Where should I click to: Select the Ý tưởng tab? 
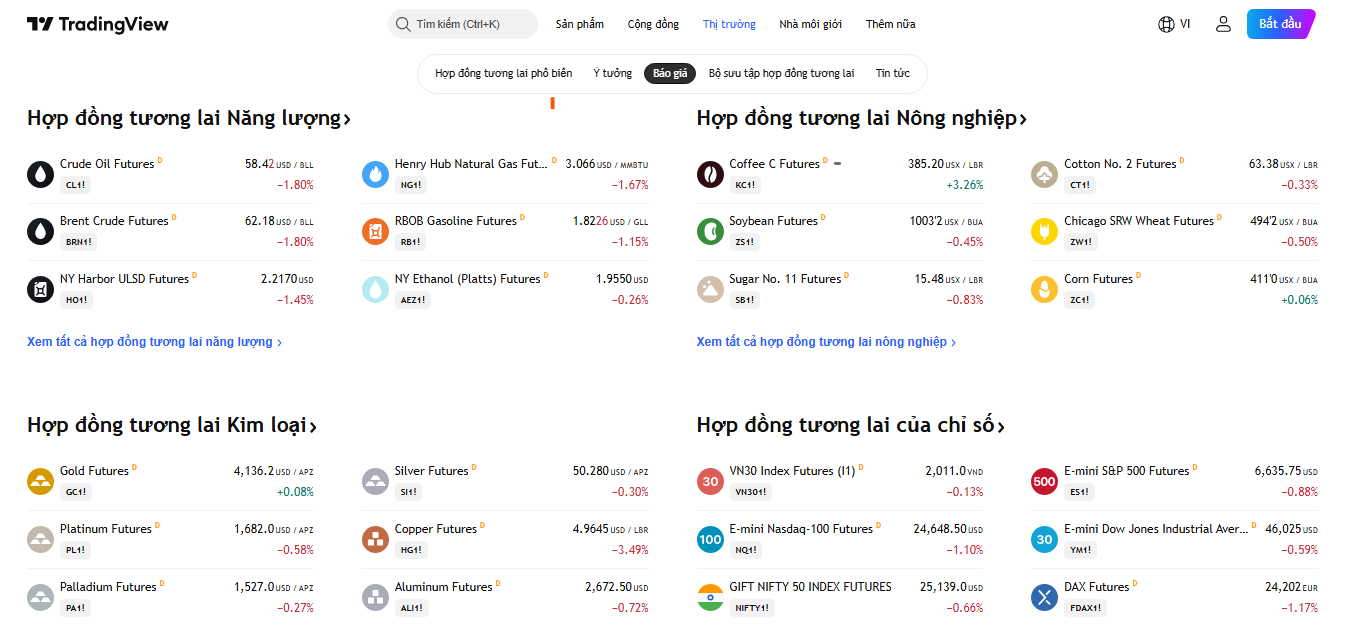pyautogui.click(x=612, y=73)
